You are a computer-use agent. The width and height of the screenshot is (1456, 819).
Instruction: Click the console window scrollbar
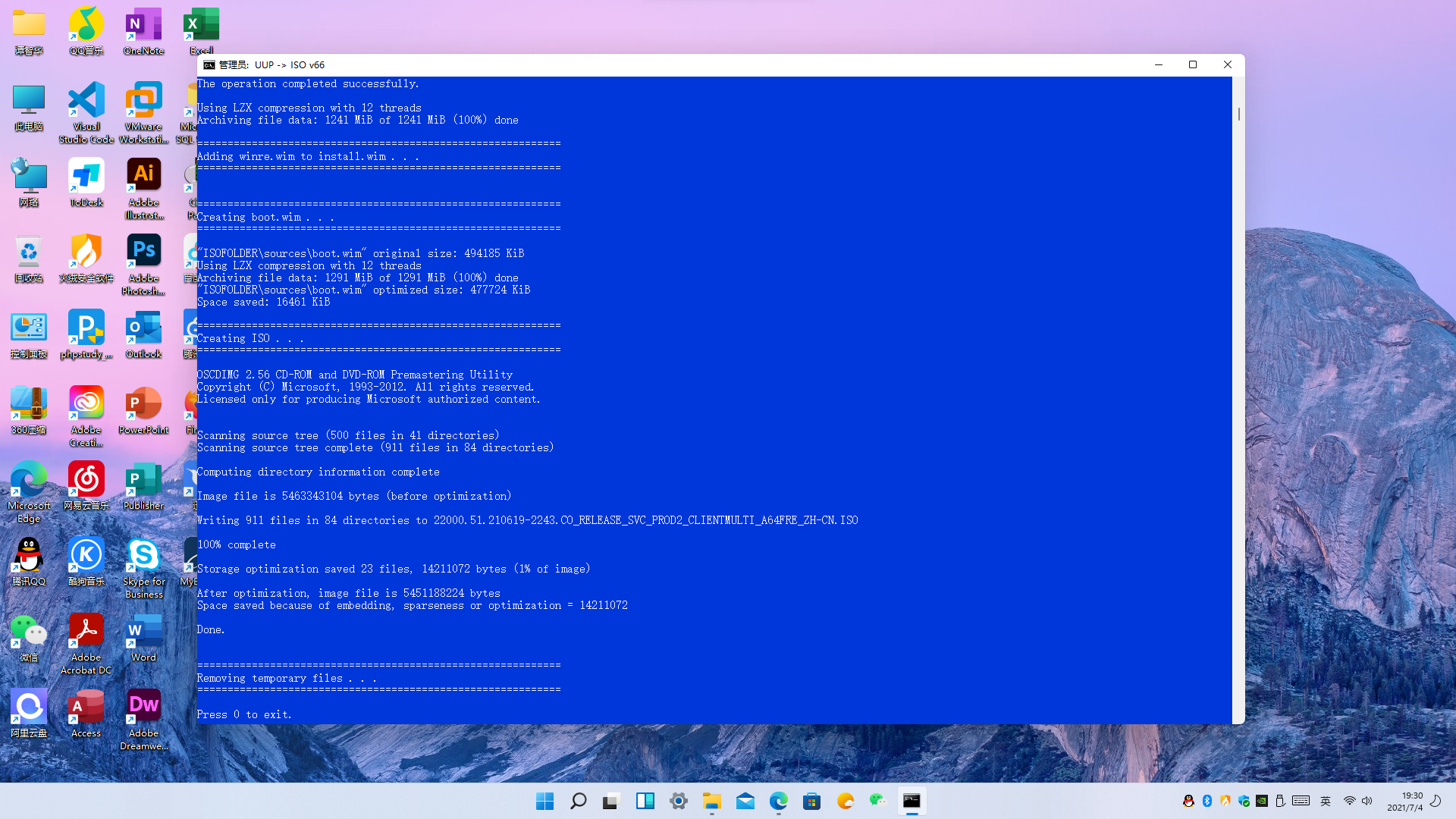pyautogui.click(x=1238, y=114)
